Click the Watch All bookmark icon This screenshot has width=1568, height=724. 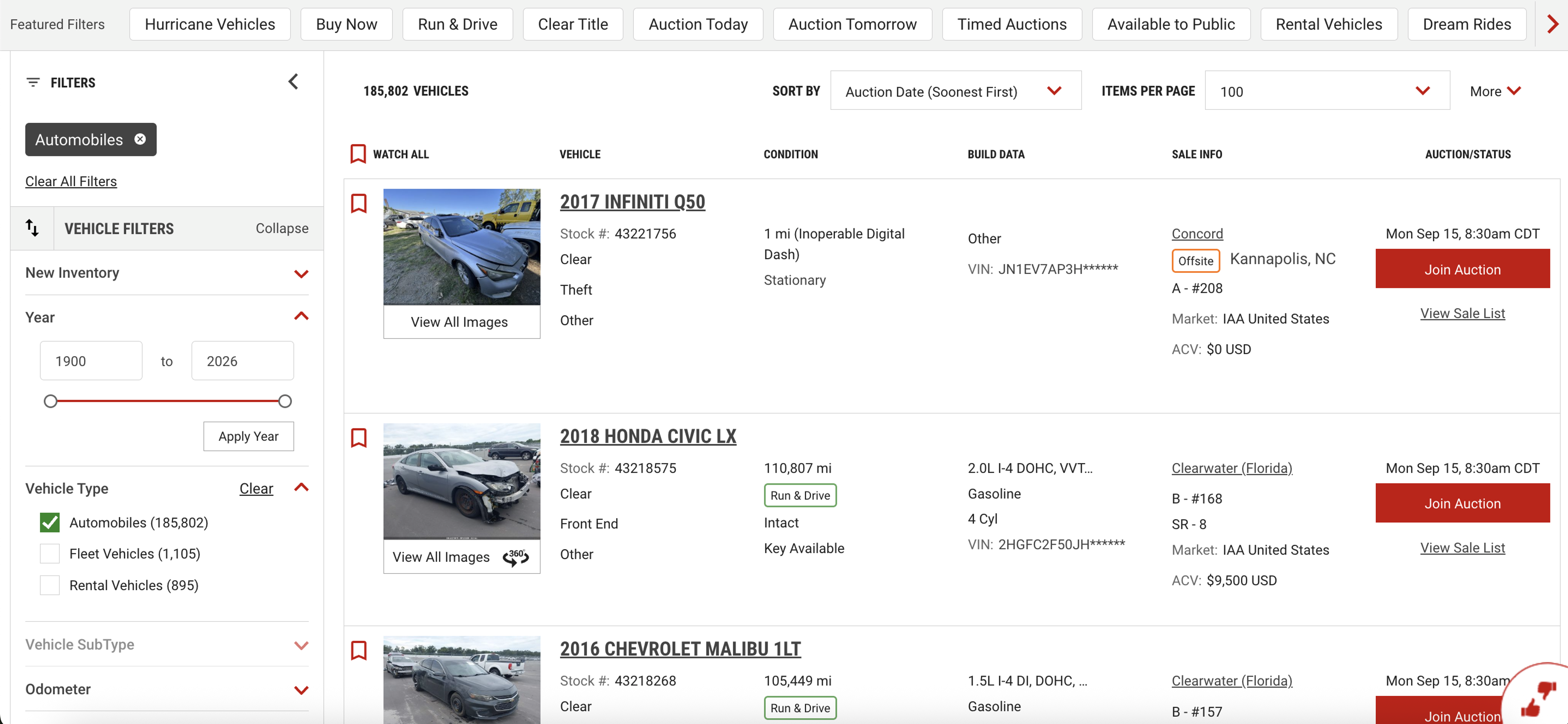pyautogui.click(x=358, y=154)
